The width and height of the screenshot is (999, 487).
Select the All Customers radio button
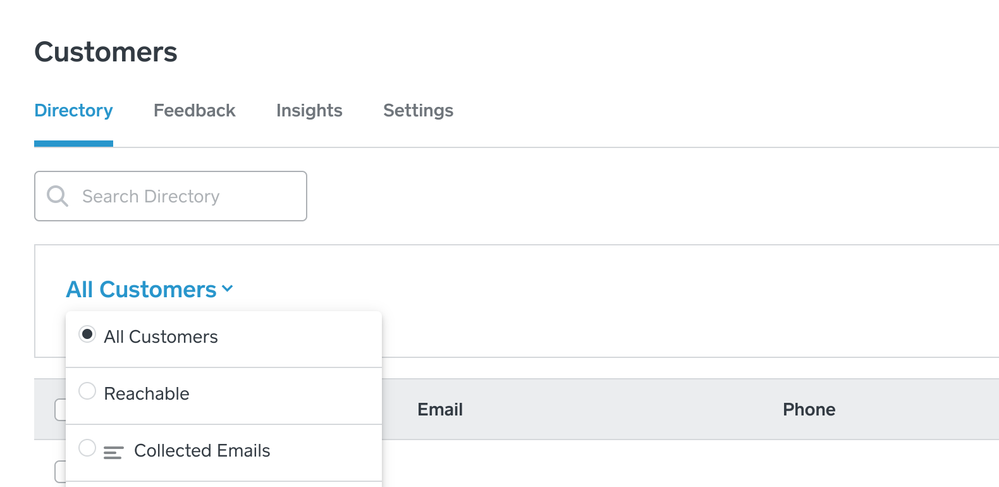(x=87, y=335)
